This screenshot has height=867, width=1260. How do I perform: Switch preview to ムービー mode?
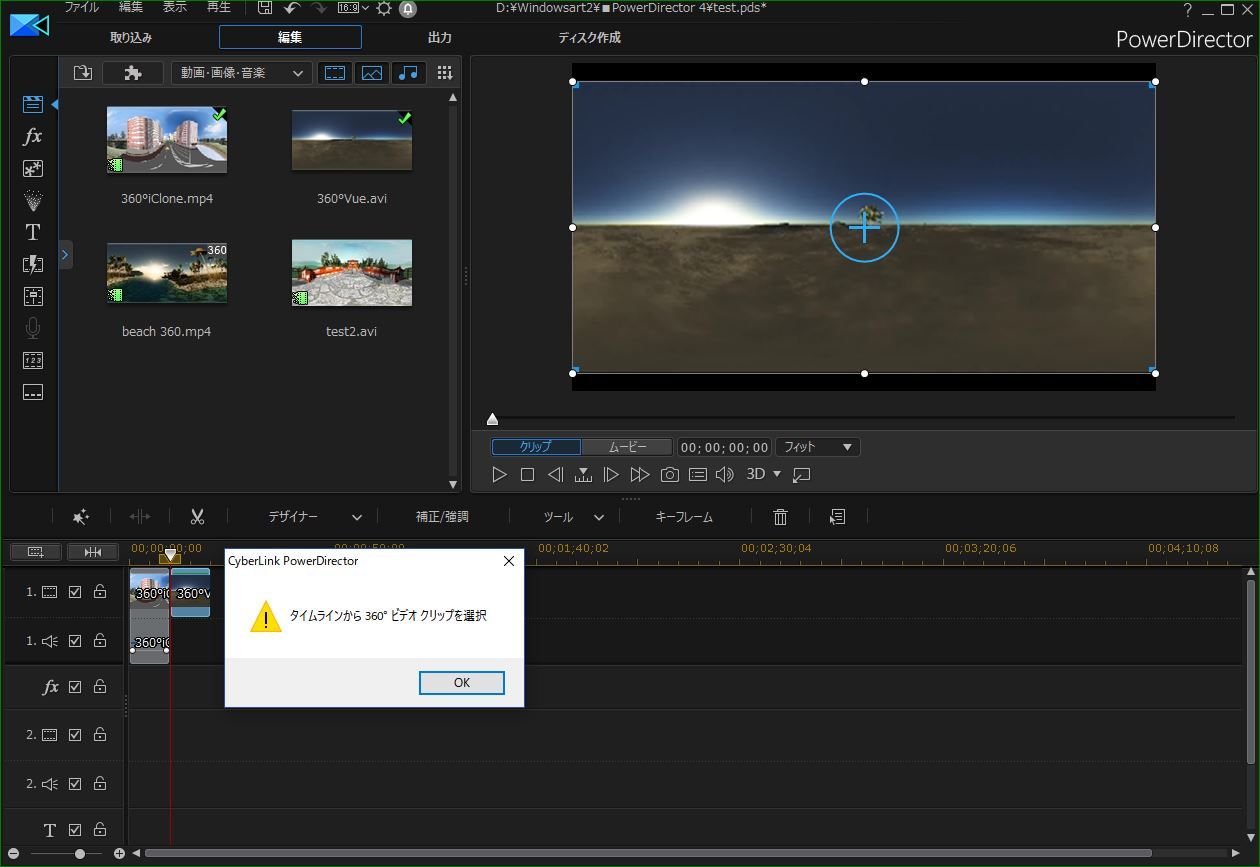coord(627,447)
